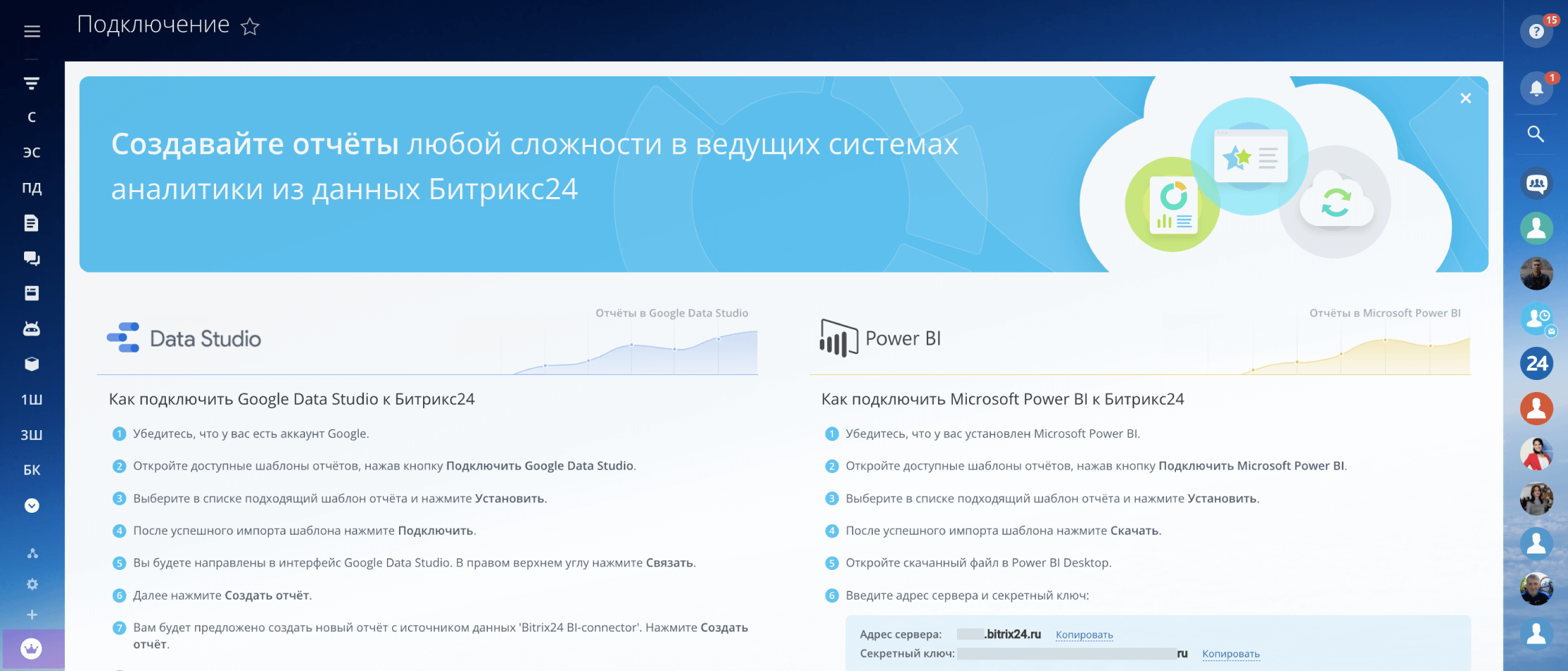Viewport: 1568px width, 671px height.
Task: Add the Подключение page to favorites with the star
Action: click(250, 27)
